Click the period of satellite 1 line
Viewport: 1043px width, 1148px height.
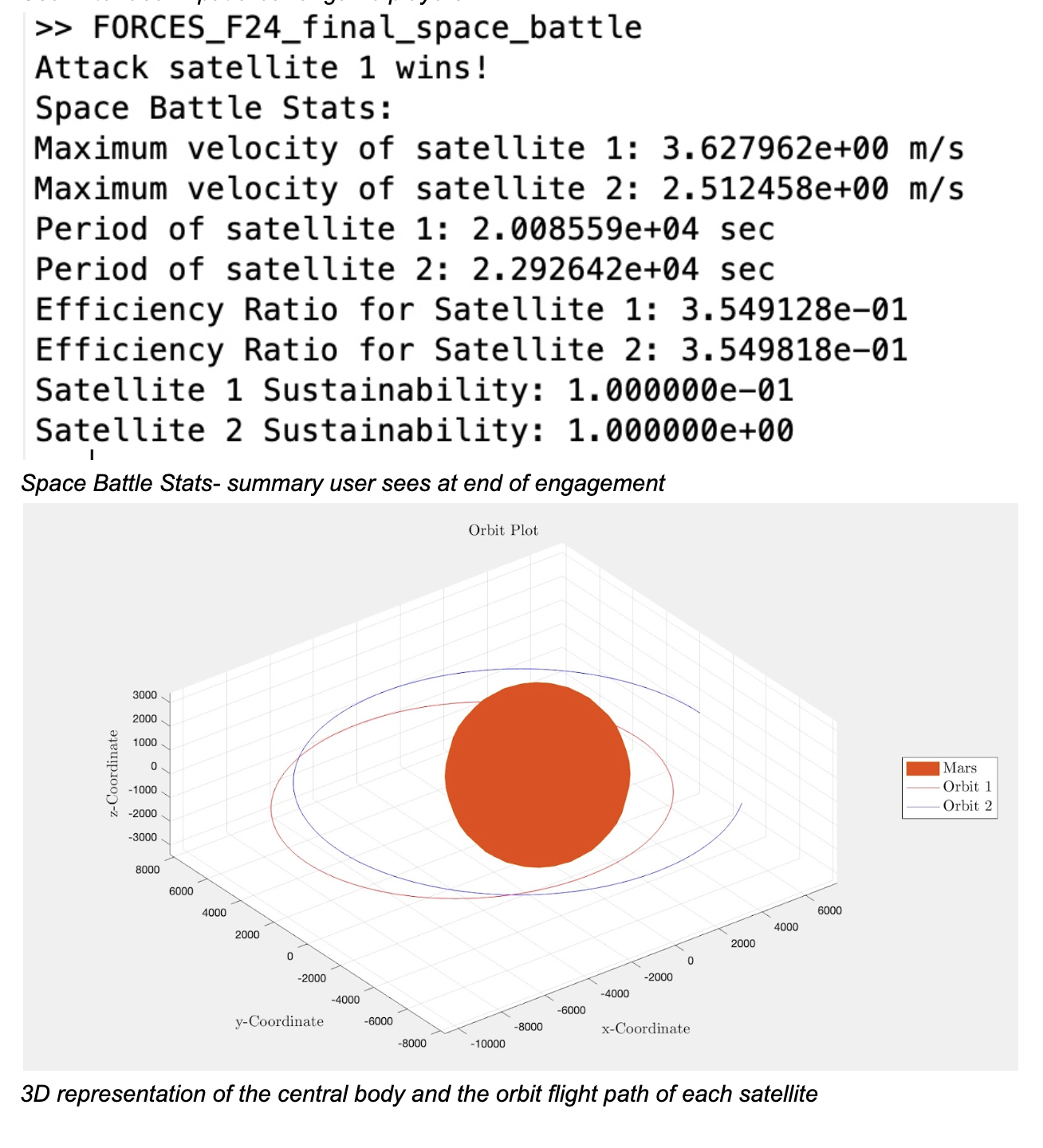405,230
